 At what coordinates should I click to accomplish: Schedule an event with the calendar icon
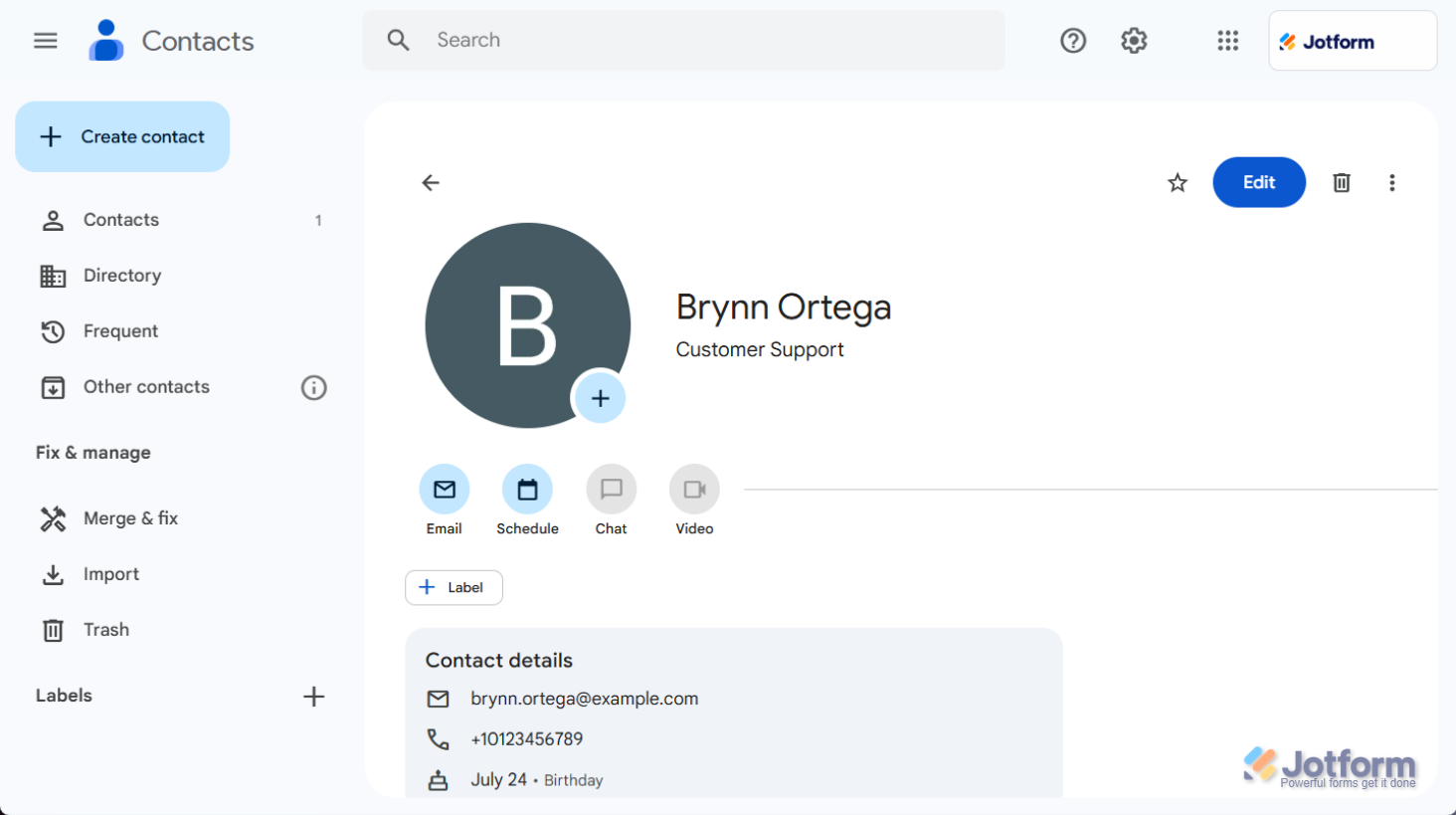pos(527,490)
